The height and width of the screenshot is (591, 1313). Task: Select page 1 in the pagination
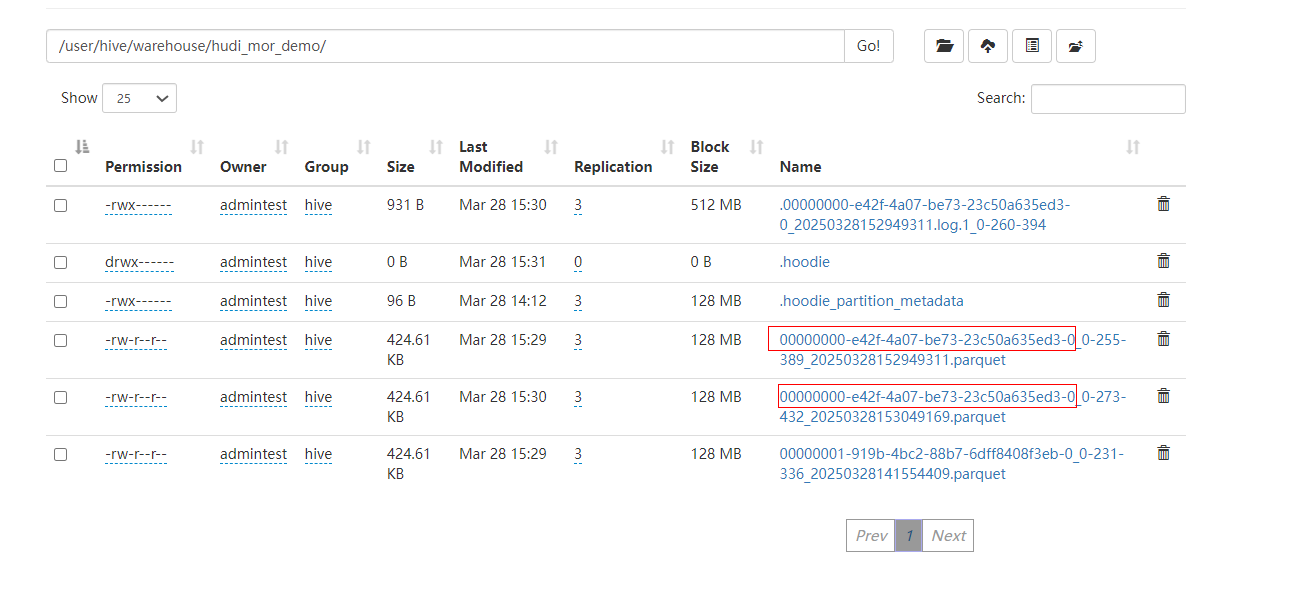908,535
